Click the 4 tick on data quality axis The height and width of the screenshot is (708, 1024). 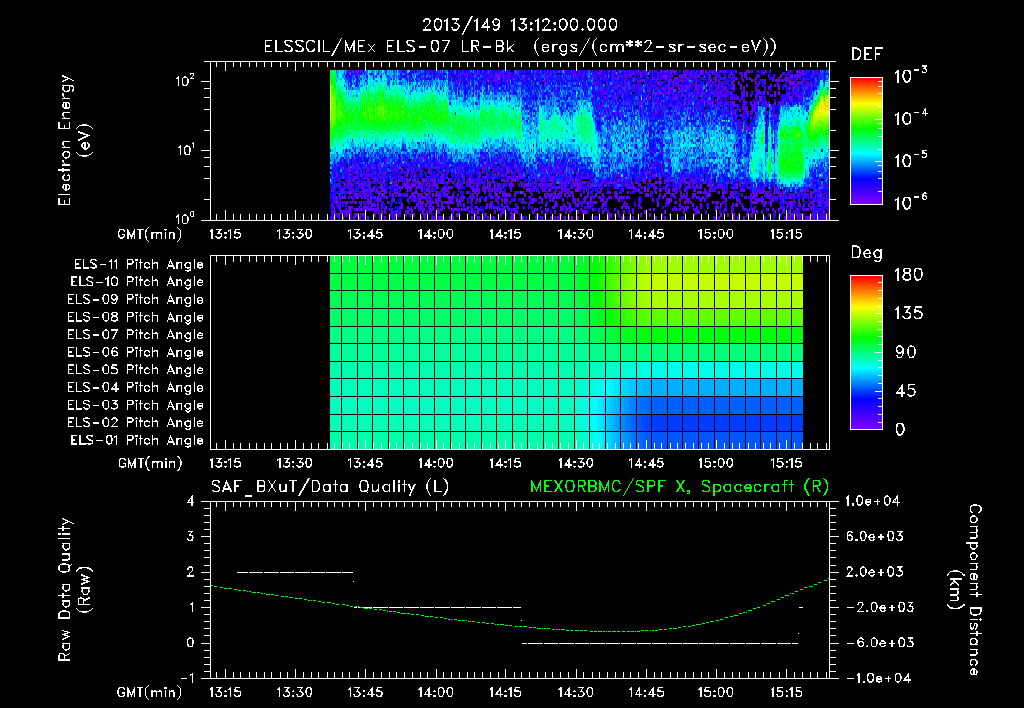(191, 502)
